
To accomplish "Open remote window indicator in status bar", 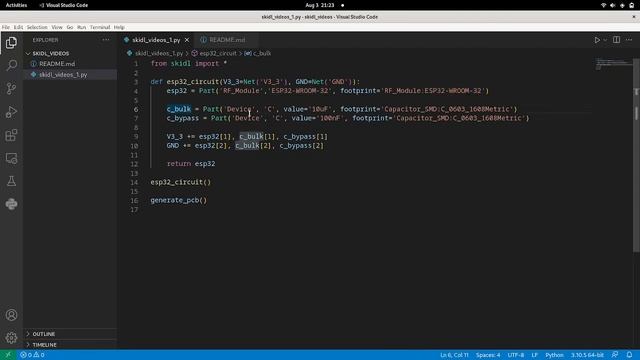I will [x=8, y=355].
